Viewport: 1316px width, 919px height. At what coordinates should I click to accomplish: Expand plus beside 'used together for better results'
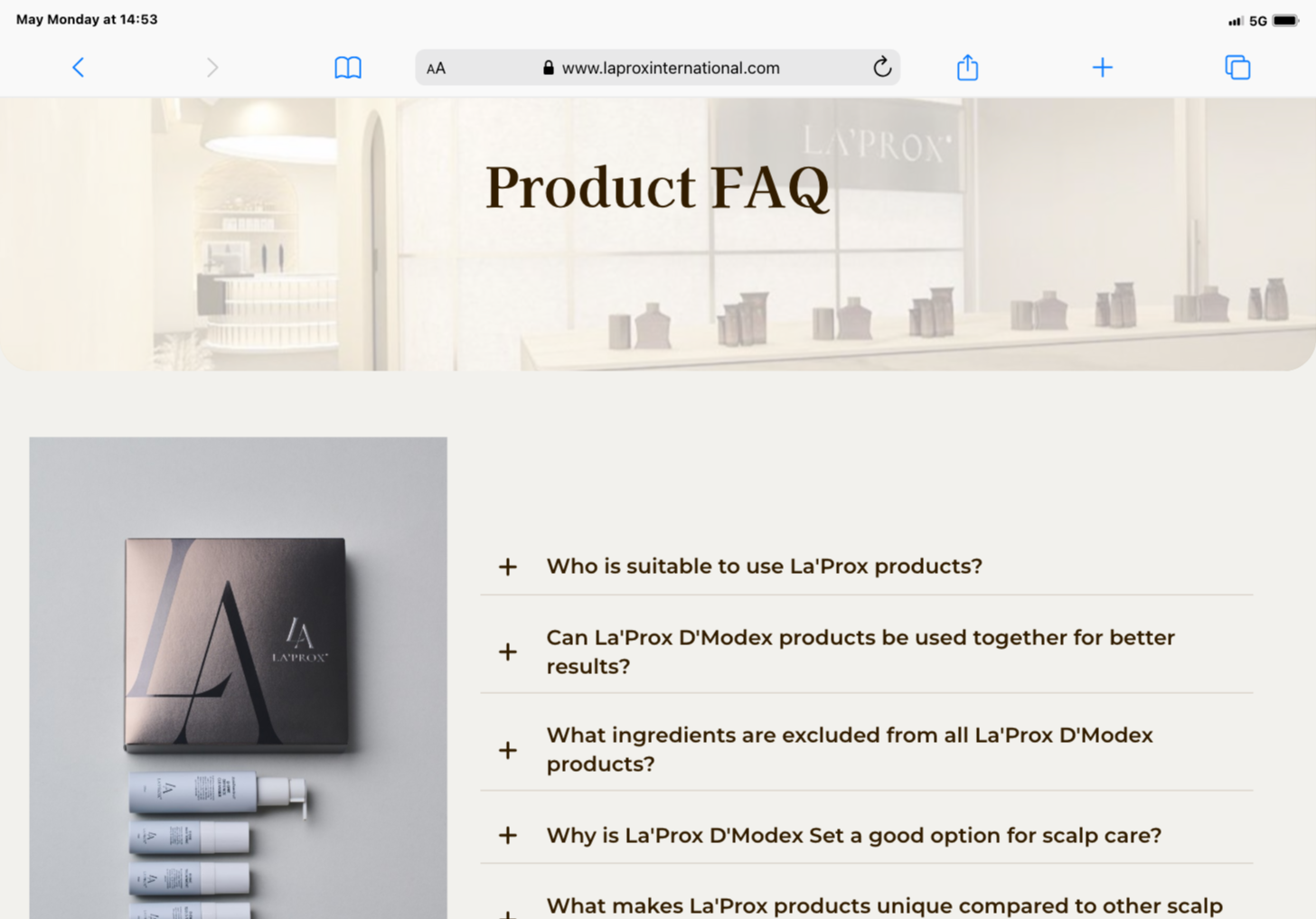point(508,652)
